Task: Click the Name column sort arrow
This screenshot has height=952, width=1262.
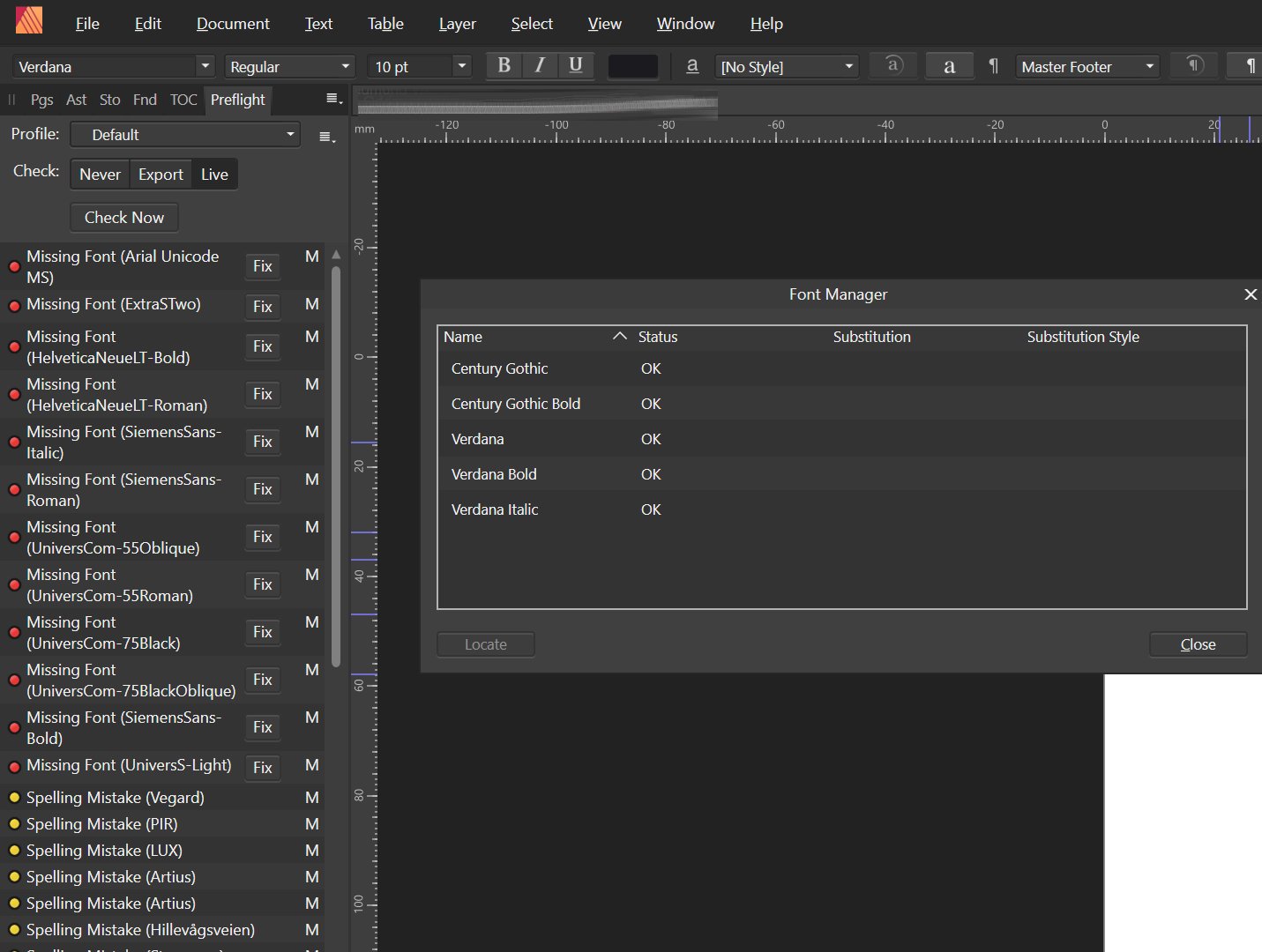Action: click(619, 336)
